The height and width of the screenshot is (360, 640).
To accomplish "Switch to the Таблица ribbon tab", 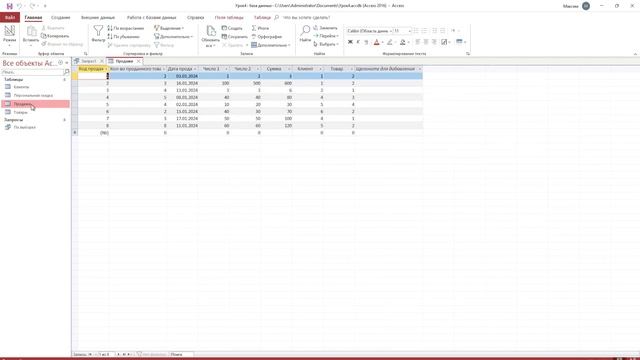I will point(262,18).
